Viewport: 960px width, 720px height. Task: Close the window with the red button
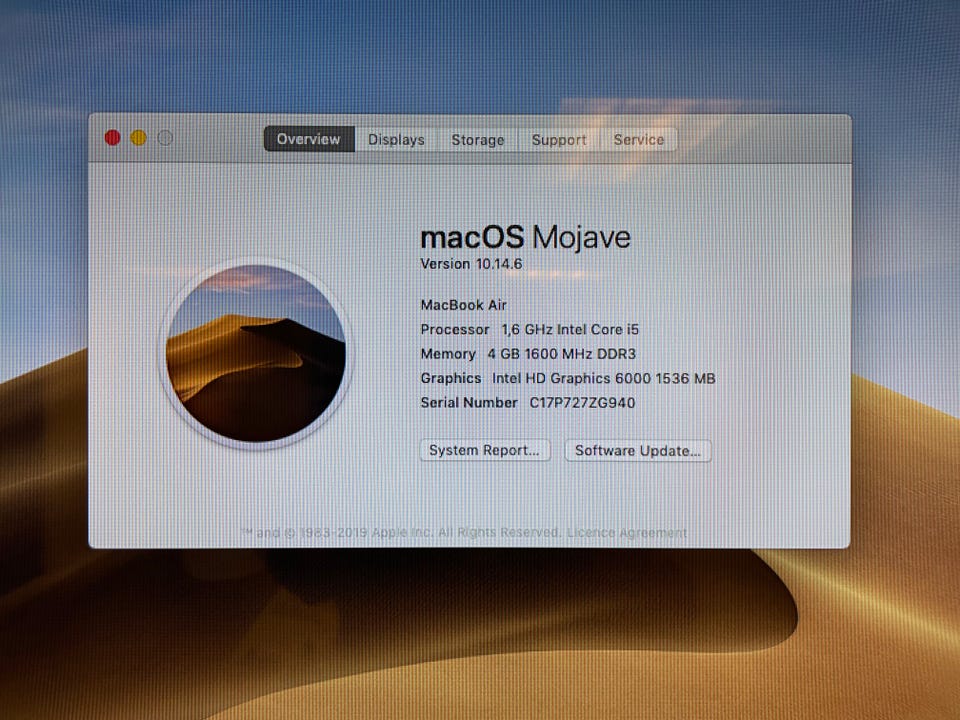(x=113, y=138)
